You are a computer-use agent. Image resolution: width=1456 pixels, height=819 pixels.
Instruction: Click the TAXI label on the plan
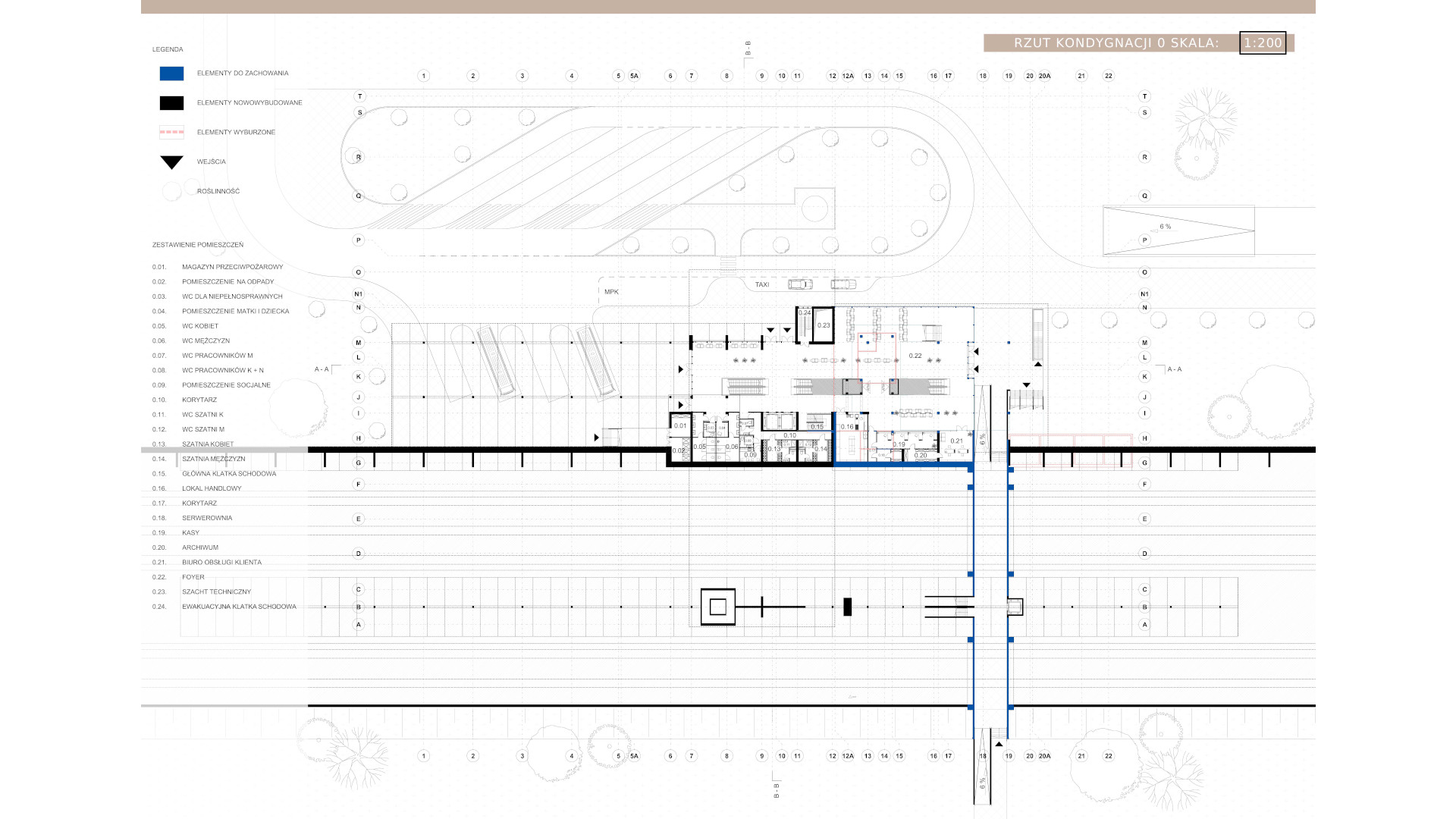pos(762,285)
